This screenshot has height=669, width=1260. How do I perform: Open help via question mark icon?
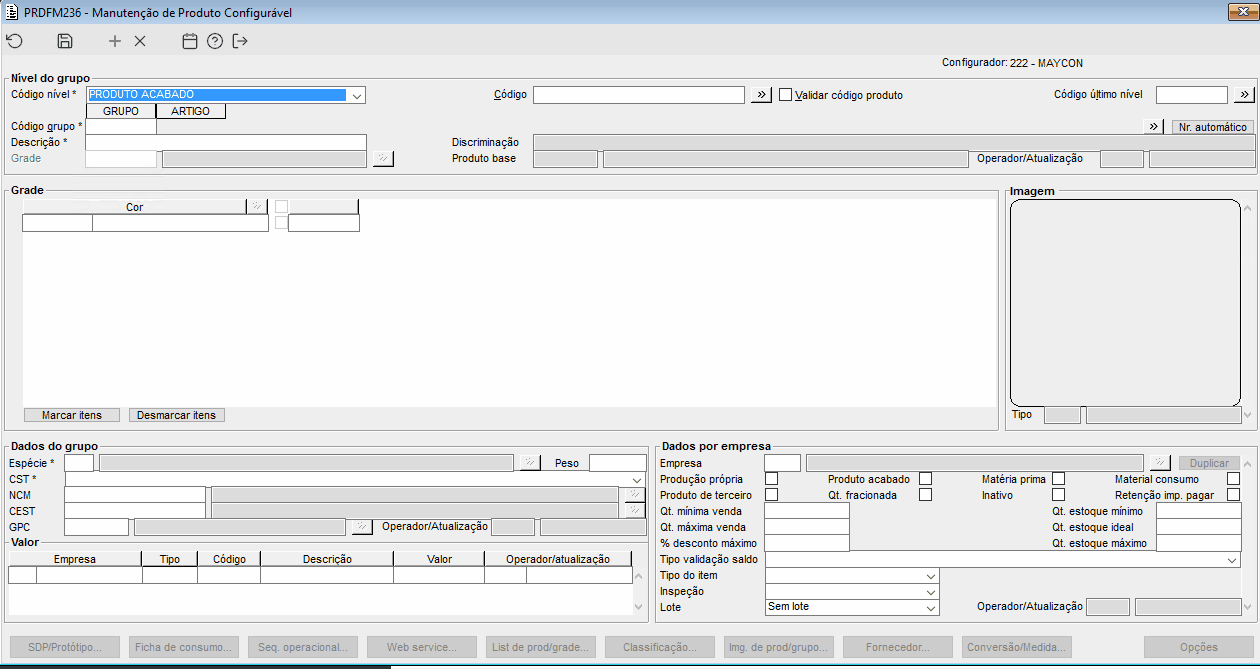point(215,41)
